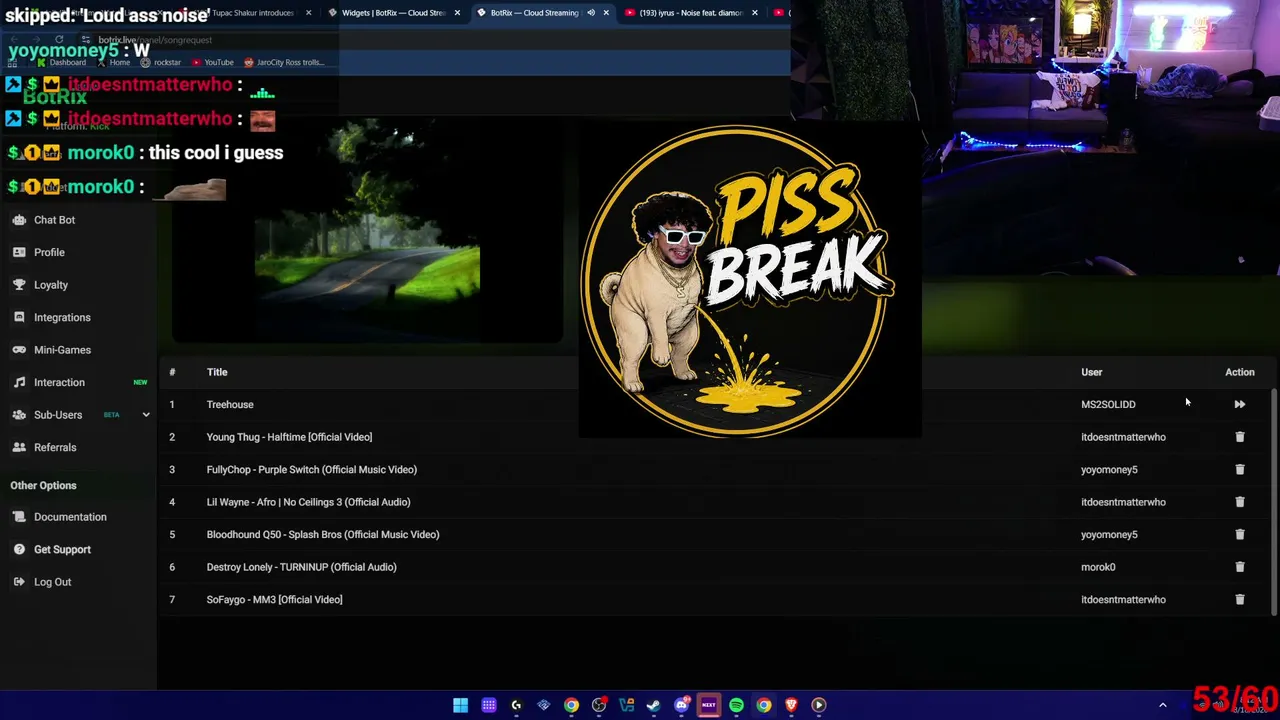
Task: Open OBS Studio from the taskbar
Action: [x=599, y=705]
